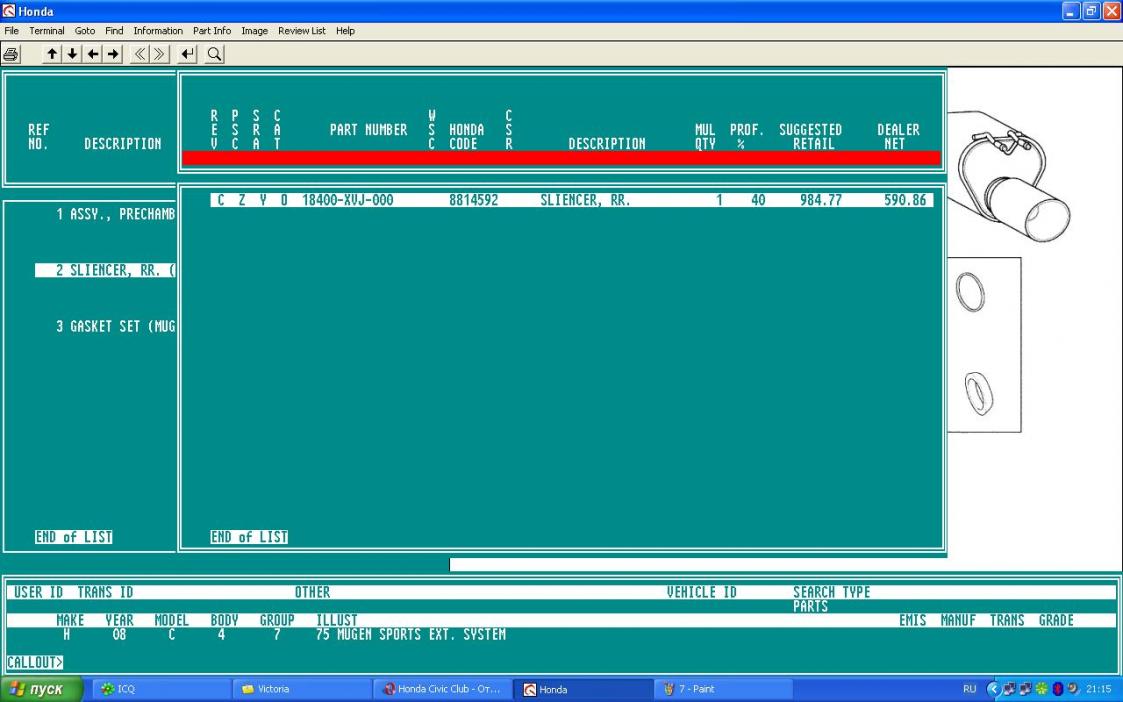1123x702 pixels.
Task: Click the пуск Start button
Action: [42, 689]
